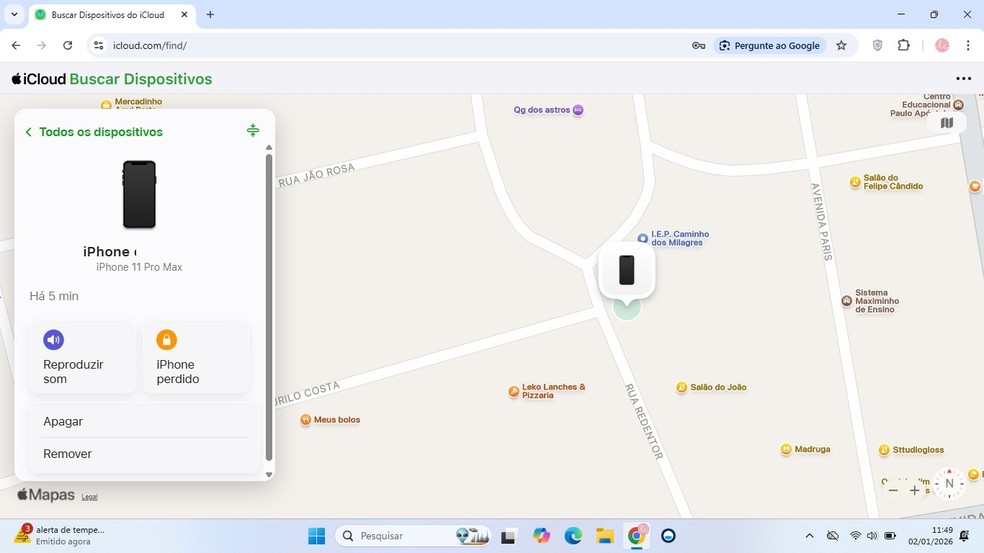Open weather alert widget in taskbar

pos(60,535)
